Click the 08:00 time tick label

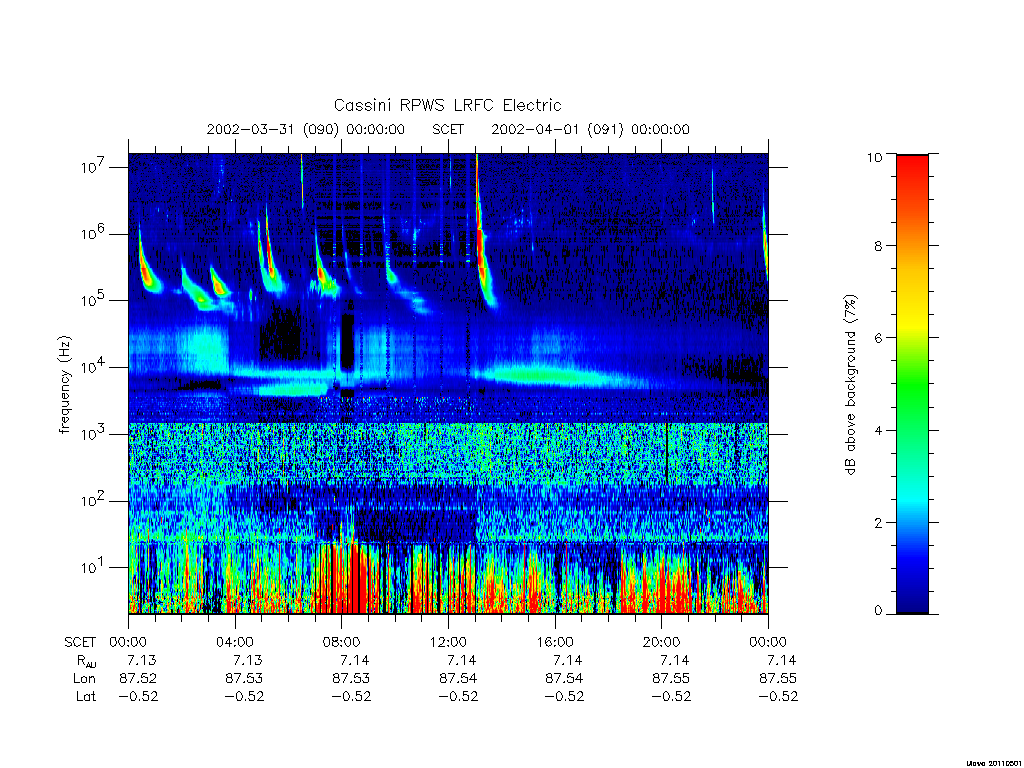point(342,643)
